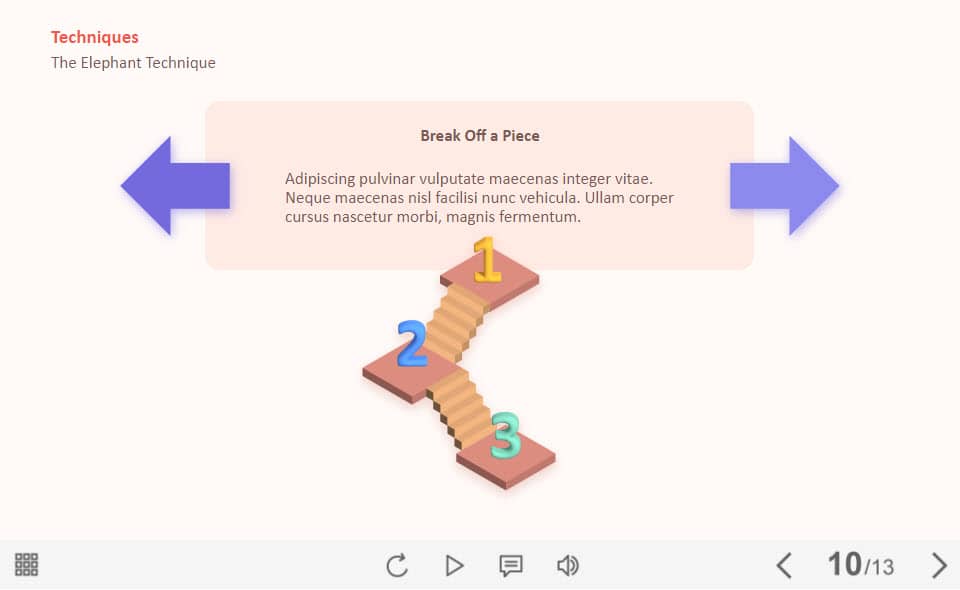
Task: Click the slide counter 10/13
Action: coord(860,564)
